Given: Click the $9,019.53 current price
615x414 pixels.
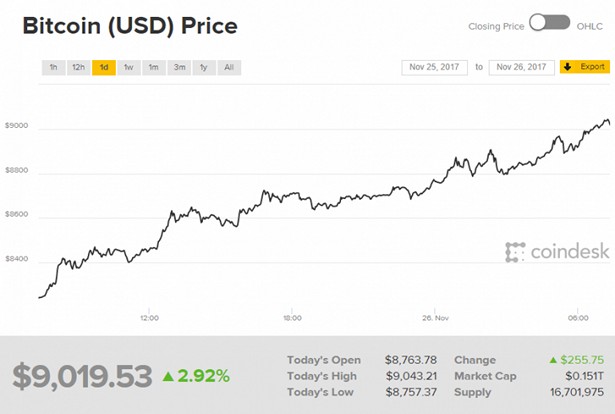Looking at the screenshot, I should pyautogui.click(x=81, y=376).
